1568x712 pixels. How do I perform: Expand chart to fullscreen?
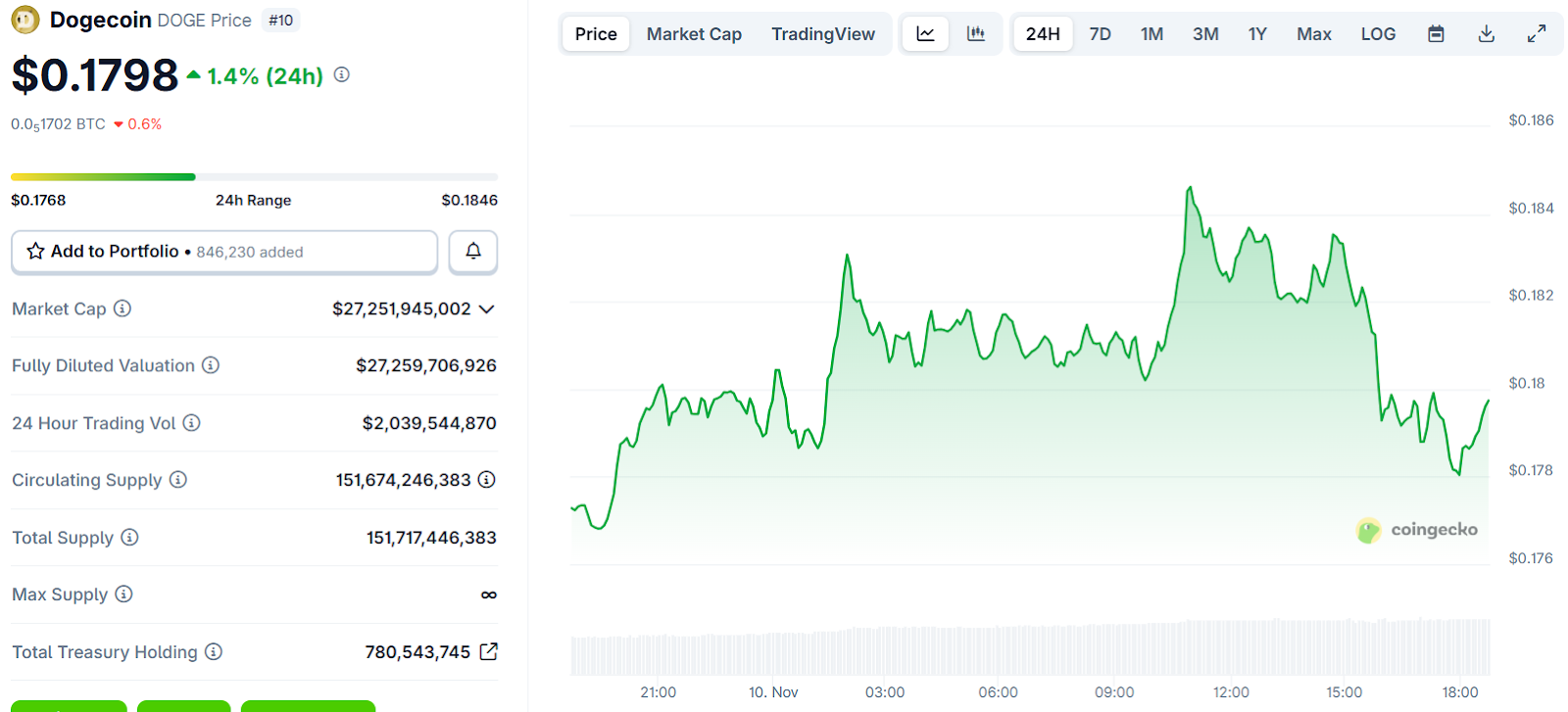1537,34
